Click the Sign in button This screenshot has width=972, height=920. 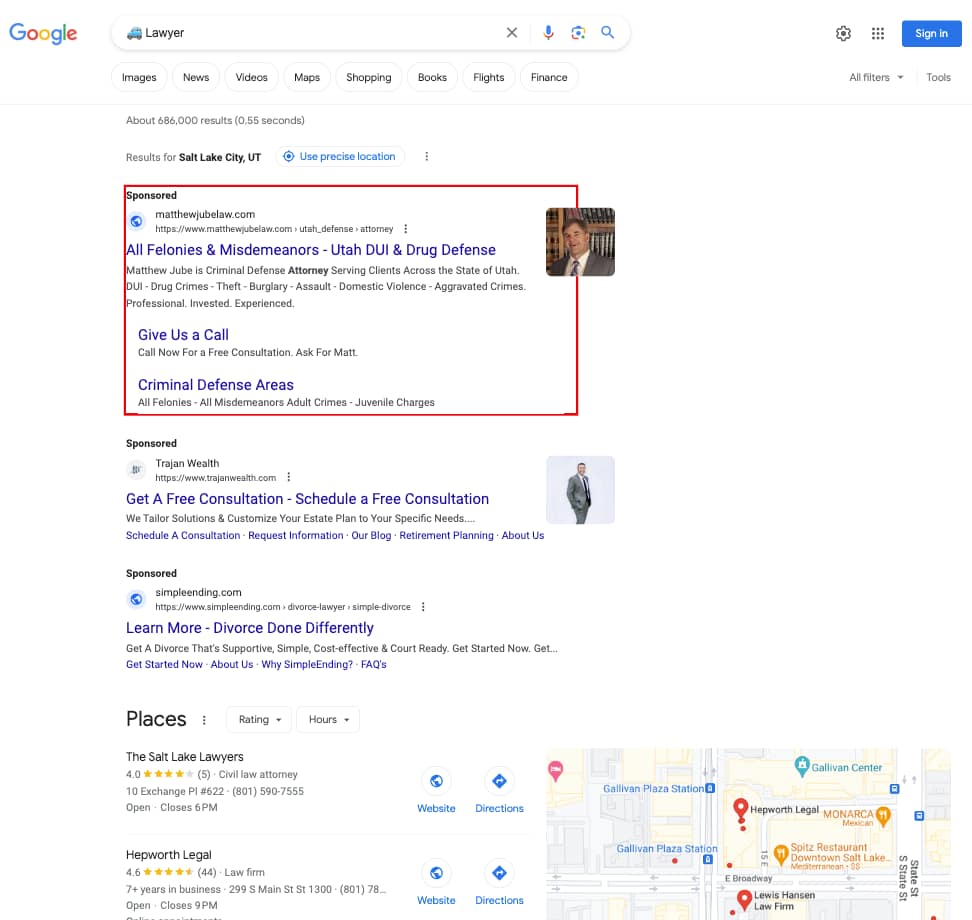(931, 33)
